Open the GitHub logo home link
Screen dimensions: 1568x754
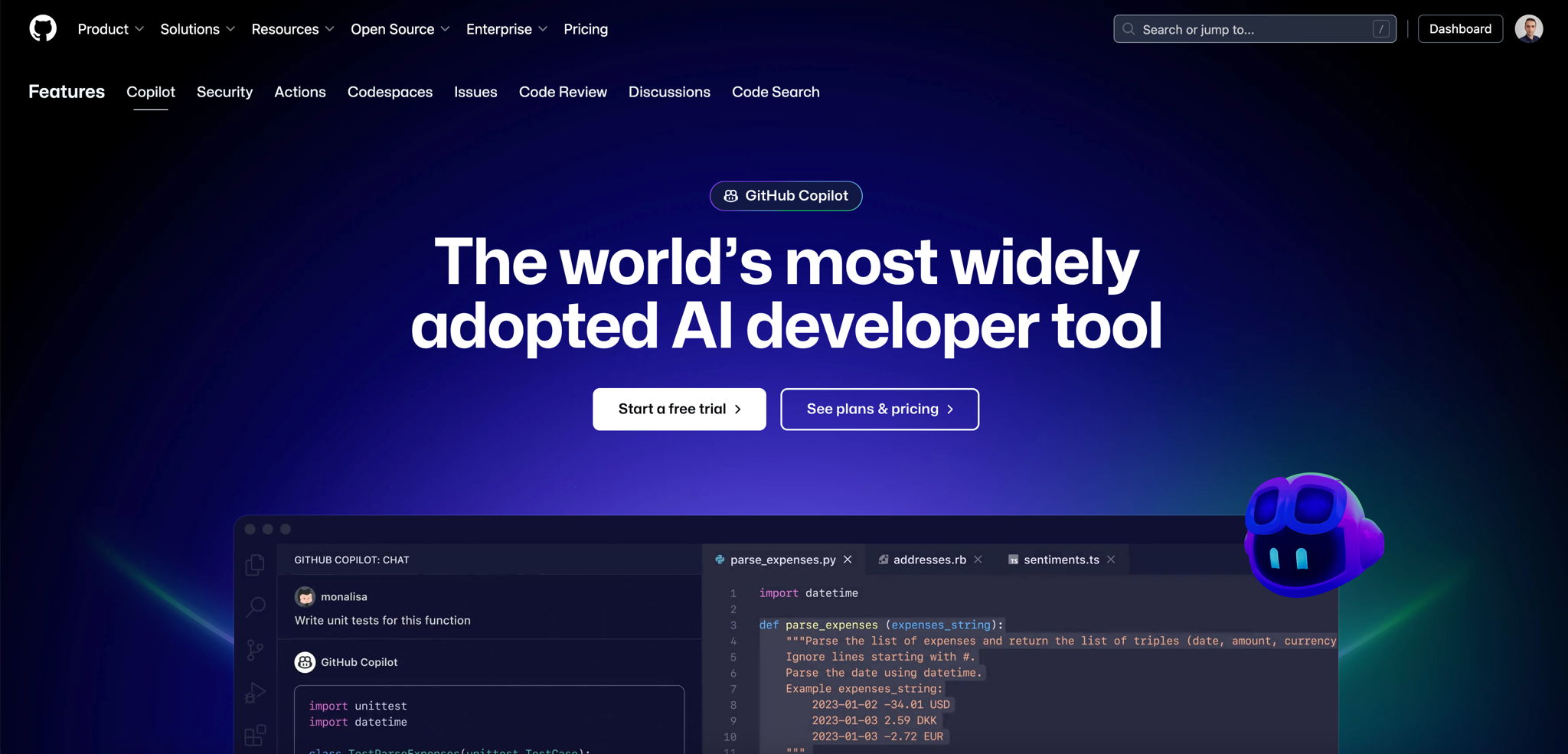point(43,29)
